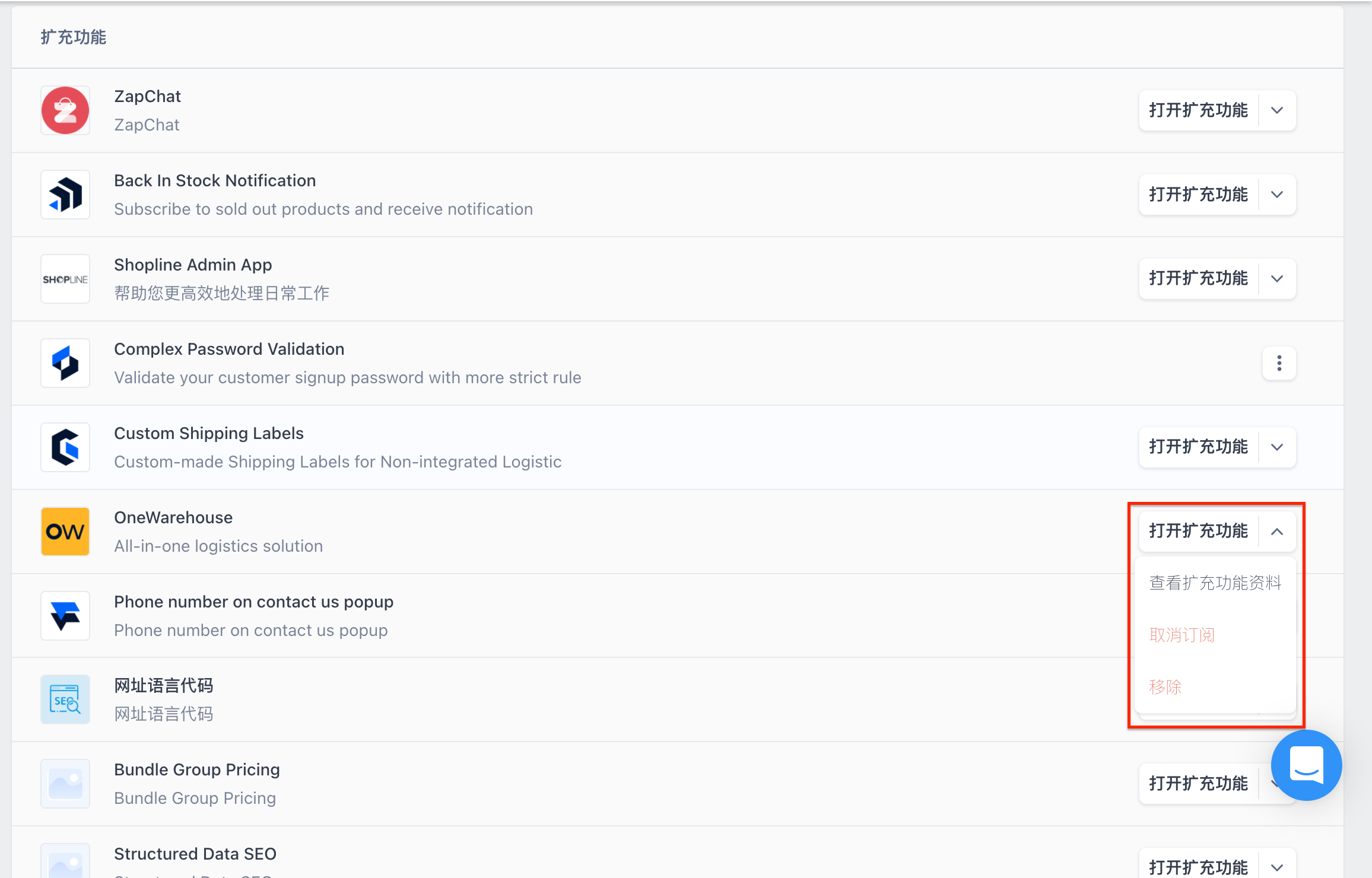The image size is (1372, 878).
Task: Click the Complex Password Validation title
Action: pos(229,349)
